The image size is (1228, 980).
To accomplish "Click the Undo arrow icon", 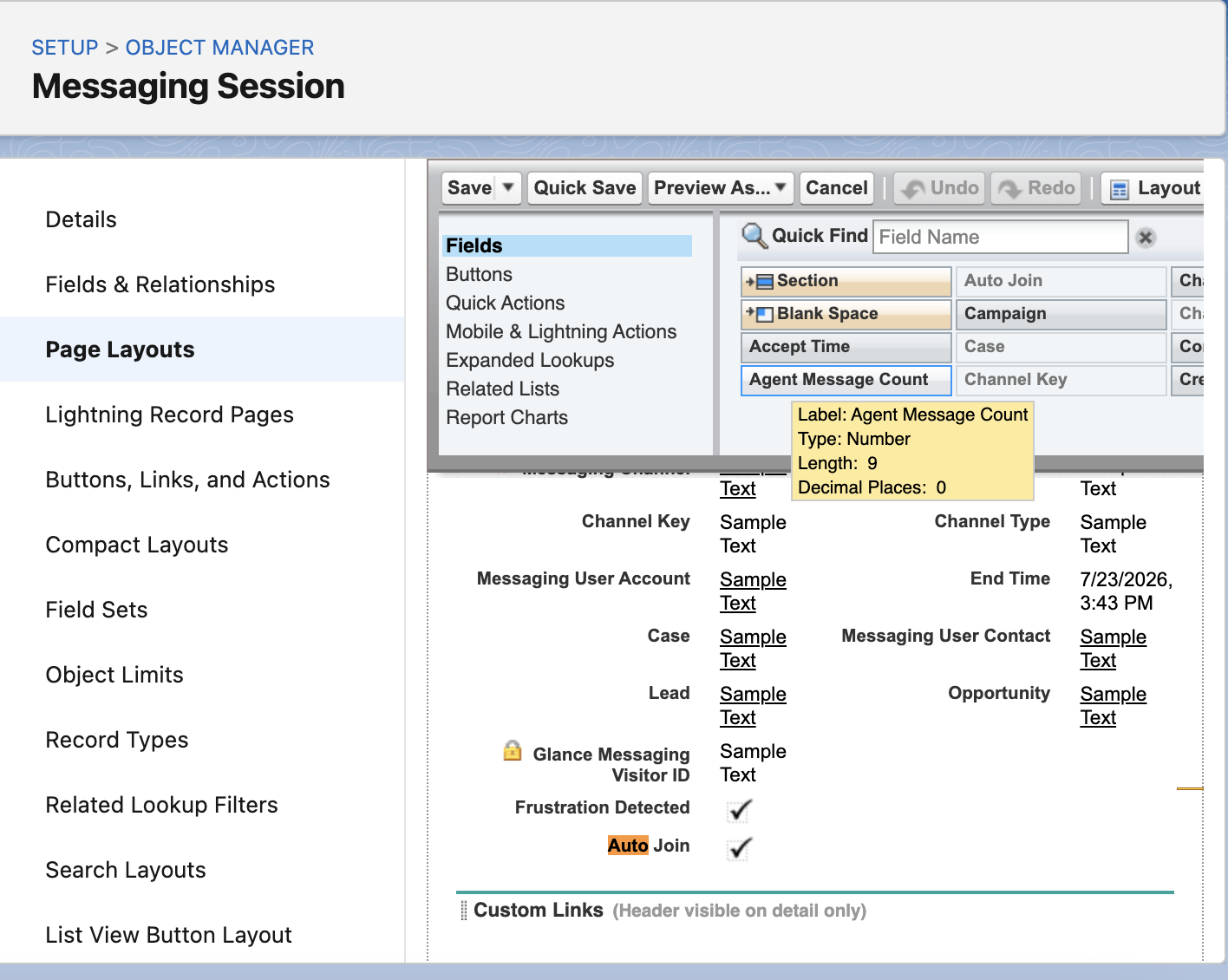I will point(913,188).
